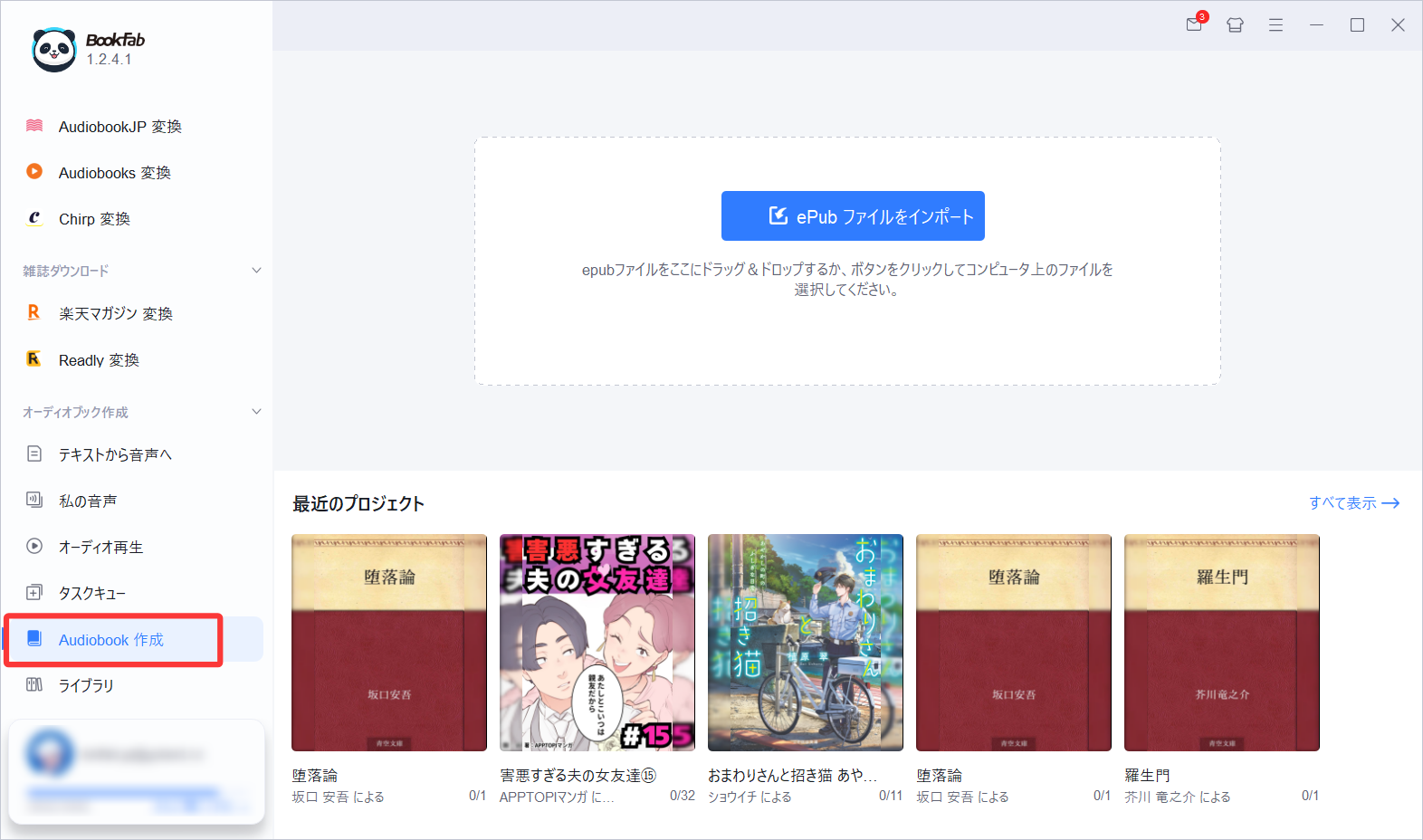Open the first 堕落論 project cover
The width and height of the screenshot is (1423, 840).
389,643
